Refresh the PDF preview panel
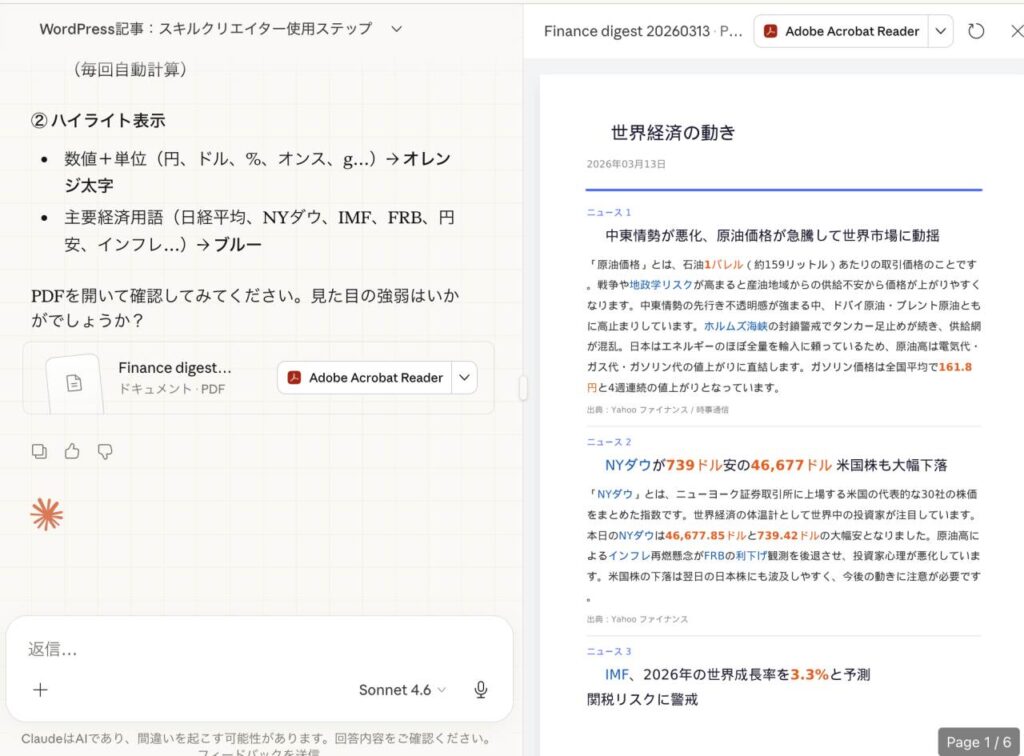 click(x=976, y=31)
